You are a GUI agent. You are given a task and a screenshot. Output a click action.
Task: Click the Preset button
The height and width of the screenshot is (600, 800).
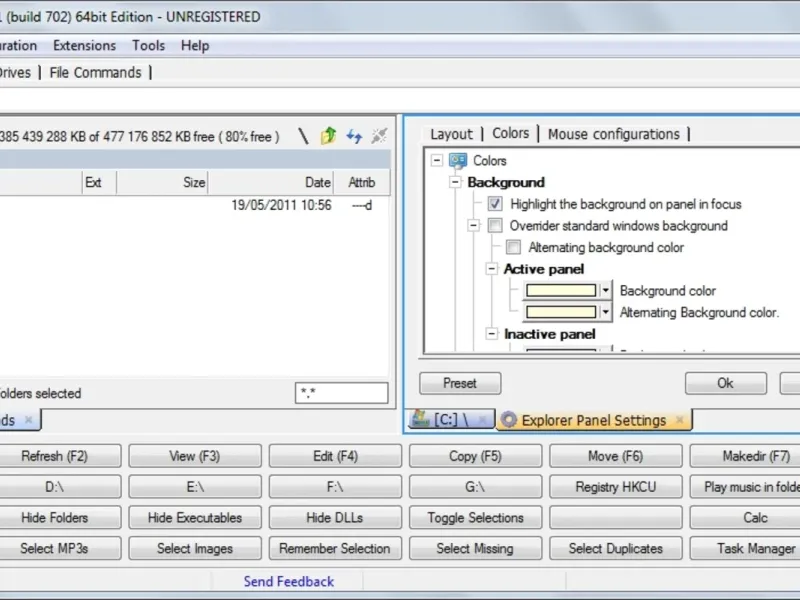tap(460, 383)
